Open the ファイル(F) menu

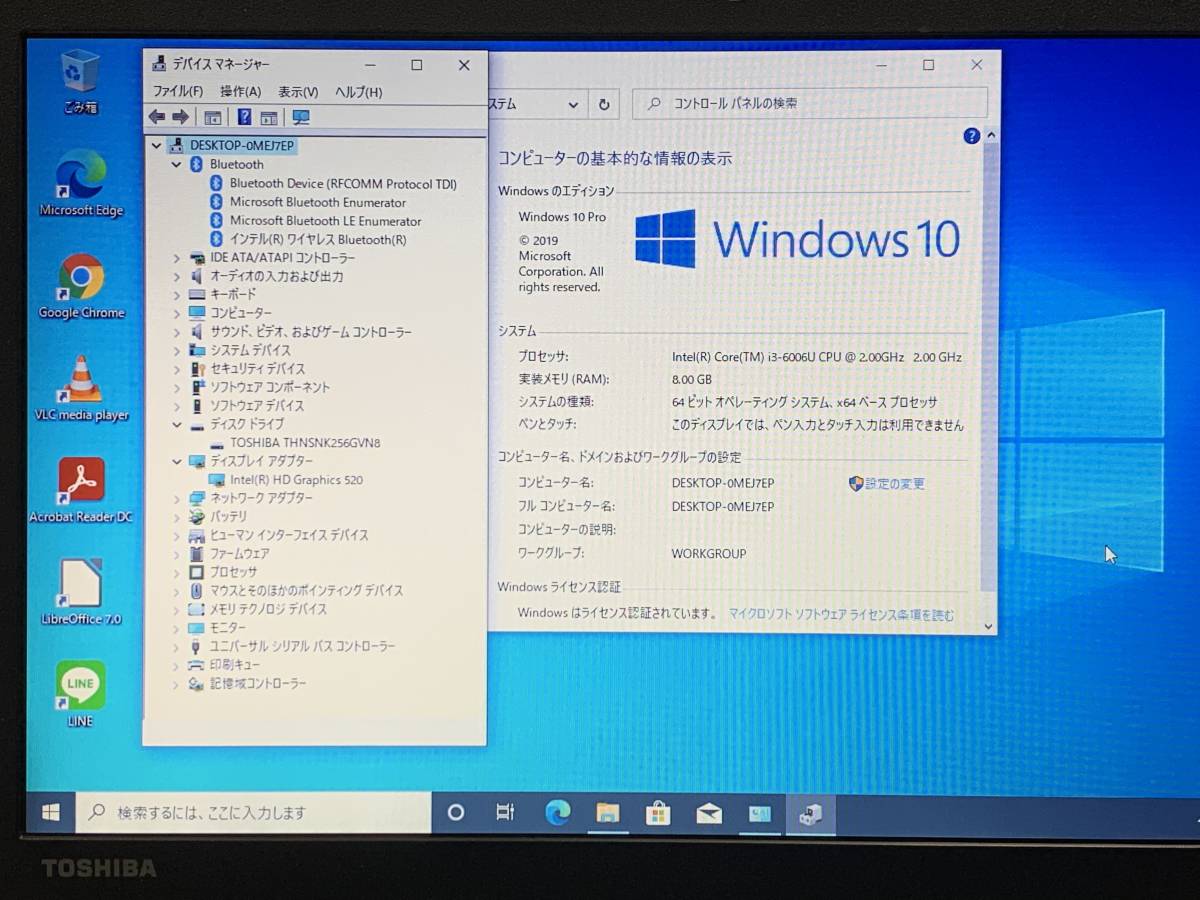click(178, 92)
